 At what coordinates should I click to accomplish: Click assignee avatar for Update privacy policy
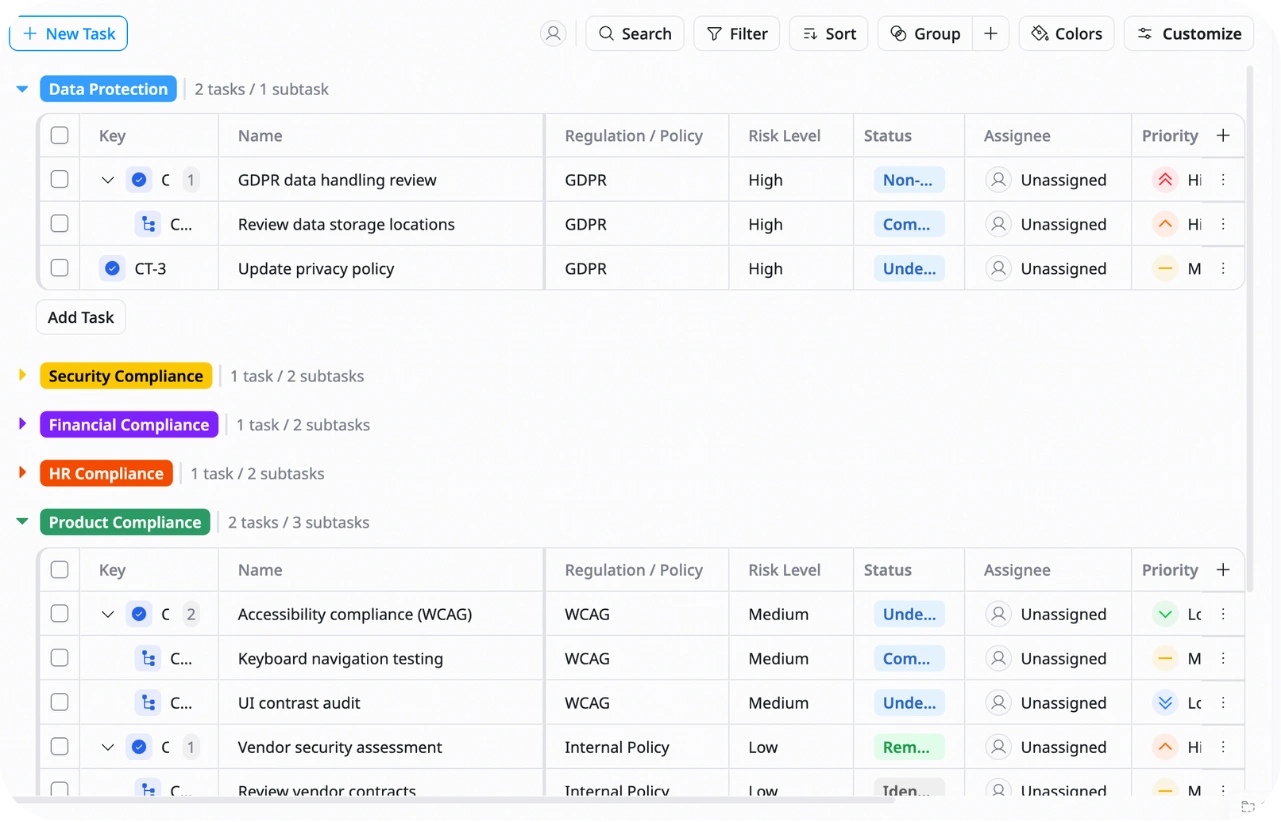point(998,268)
